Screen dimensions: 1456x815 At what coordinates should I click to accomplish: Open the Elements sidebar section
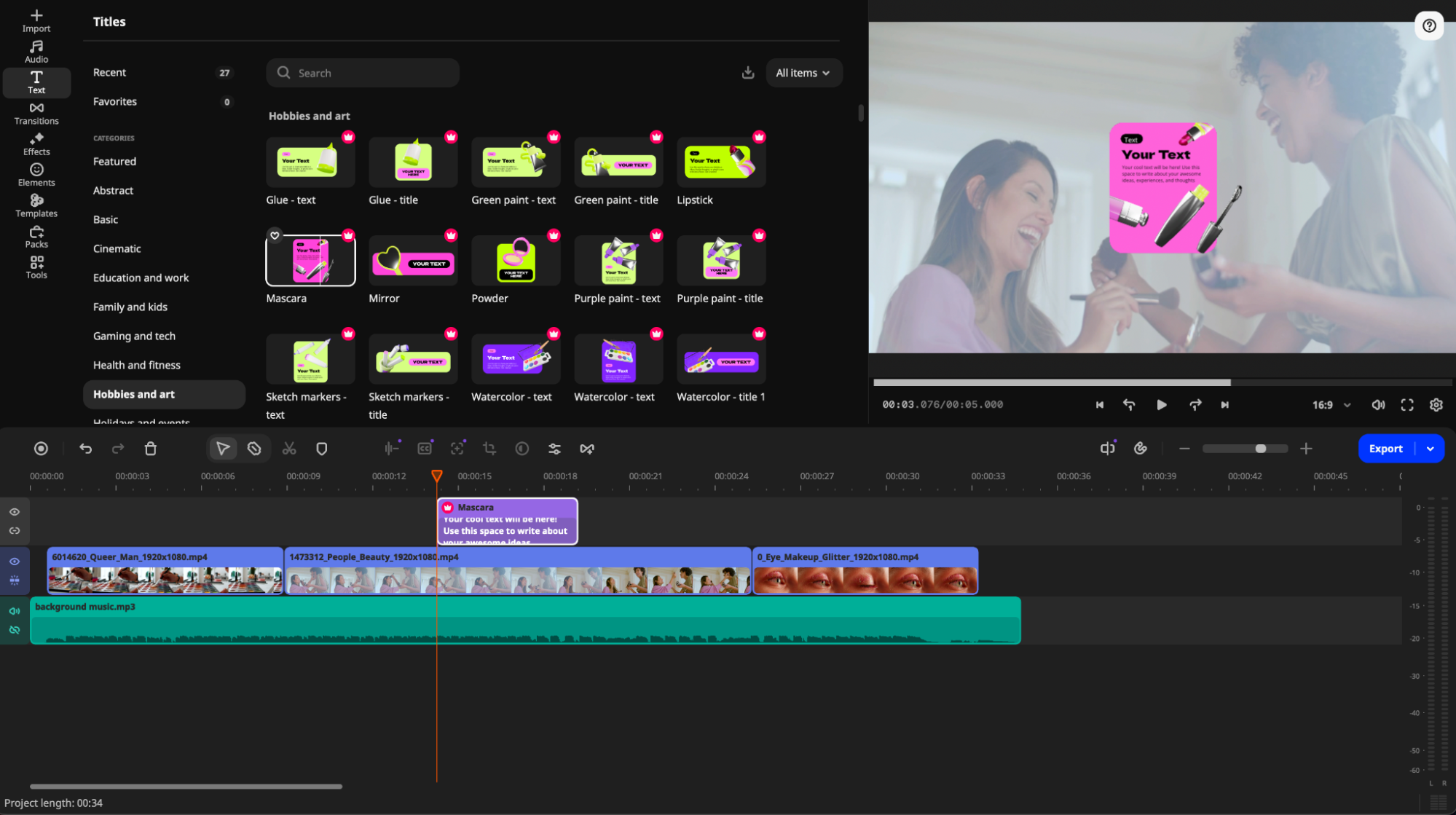point(36,175)
